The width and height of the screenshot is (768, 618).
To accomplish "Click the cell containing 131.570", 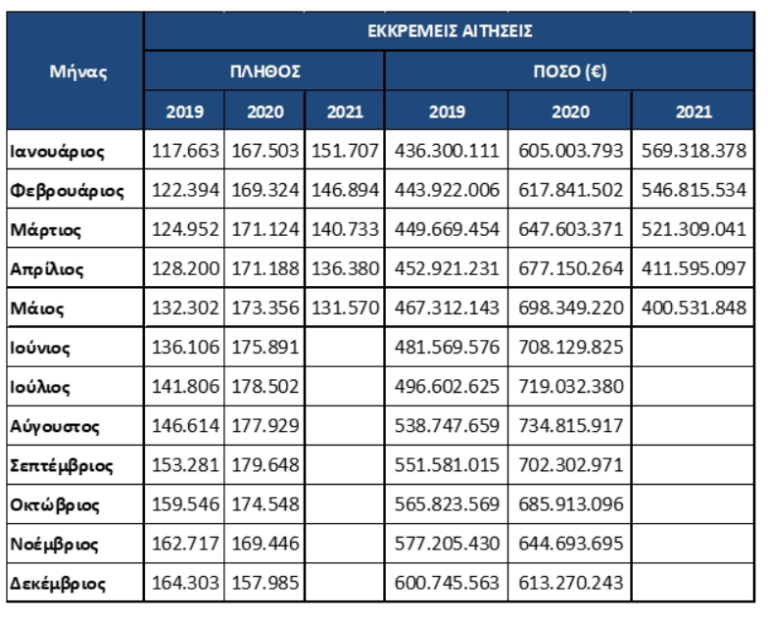I will 345,308.
